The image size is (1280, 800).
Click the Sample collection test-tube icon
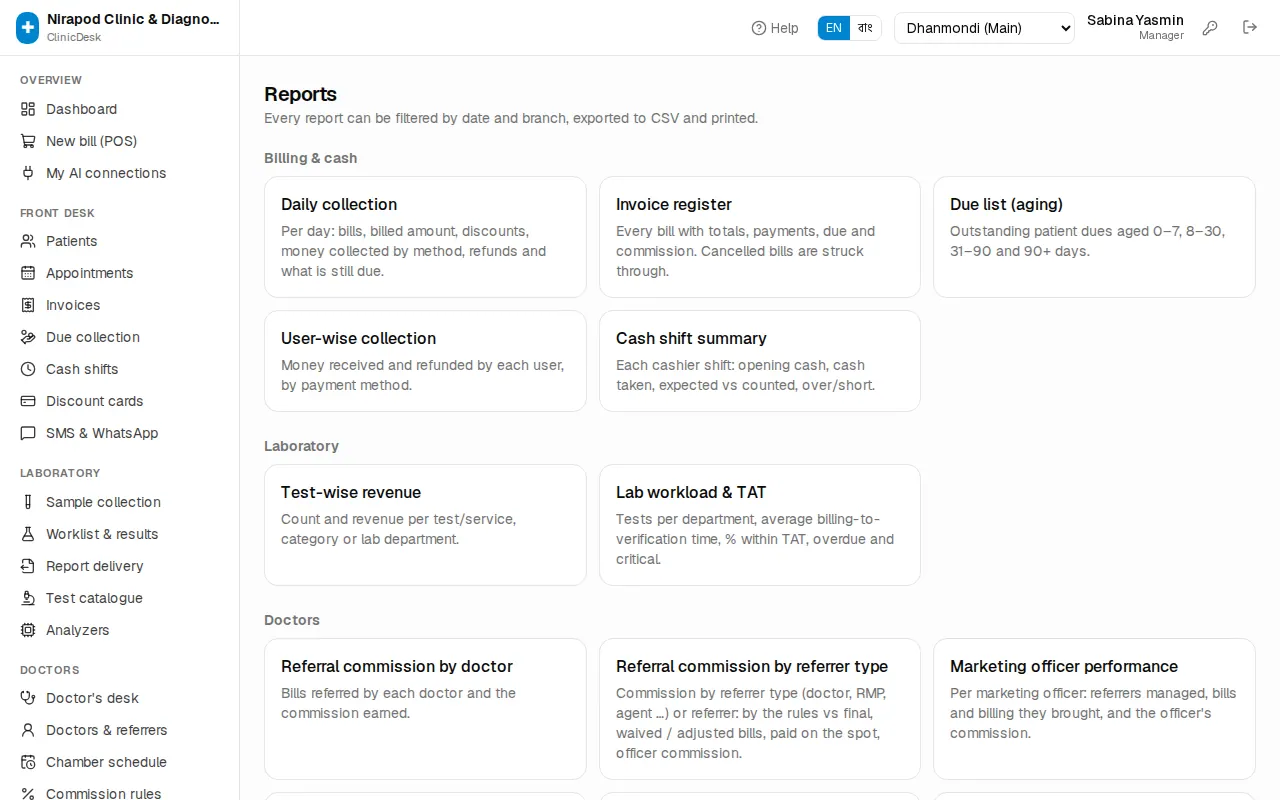[28, 502]
